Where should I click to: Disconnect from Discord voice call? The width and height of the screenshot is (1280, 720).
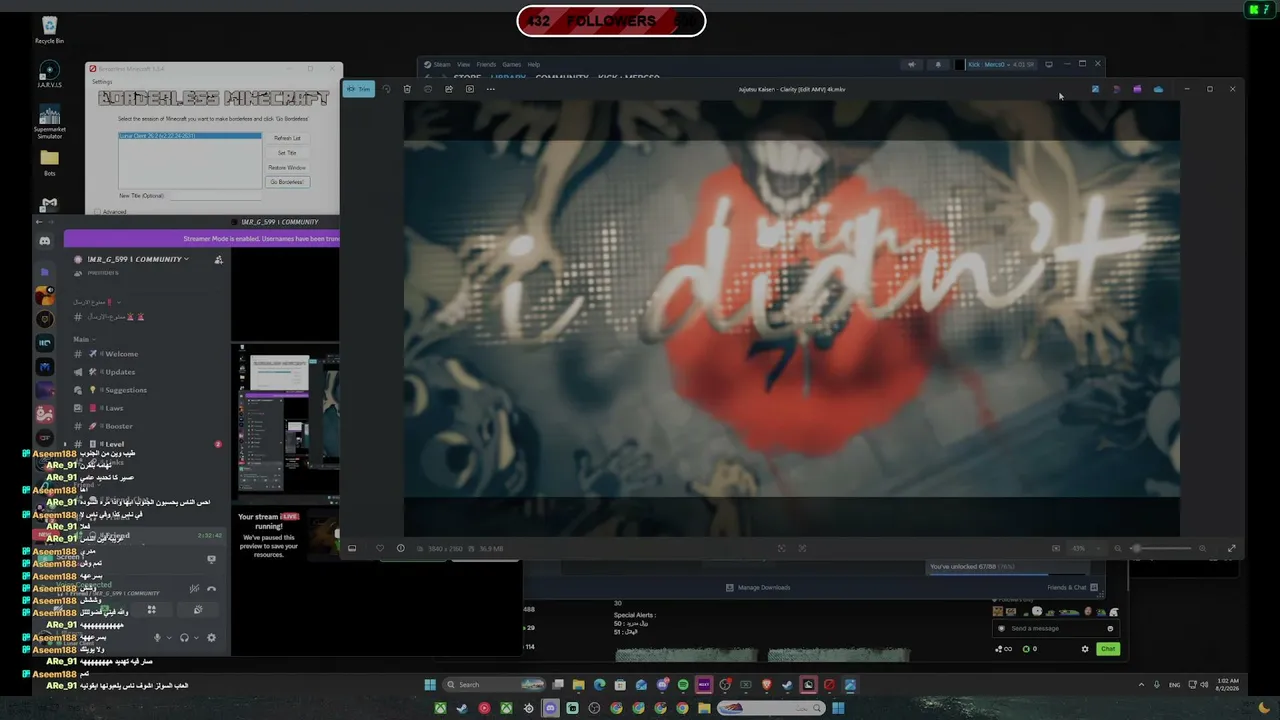coord(211,589)
